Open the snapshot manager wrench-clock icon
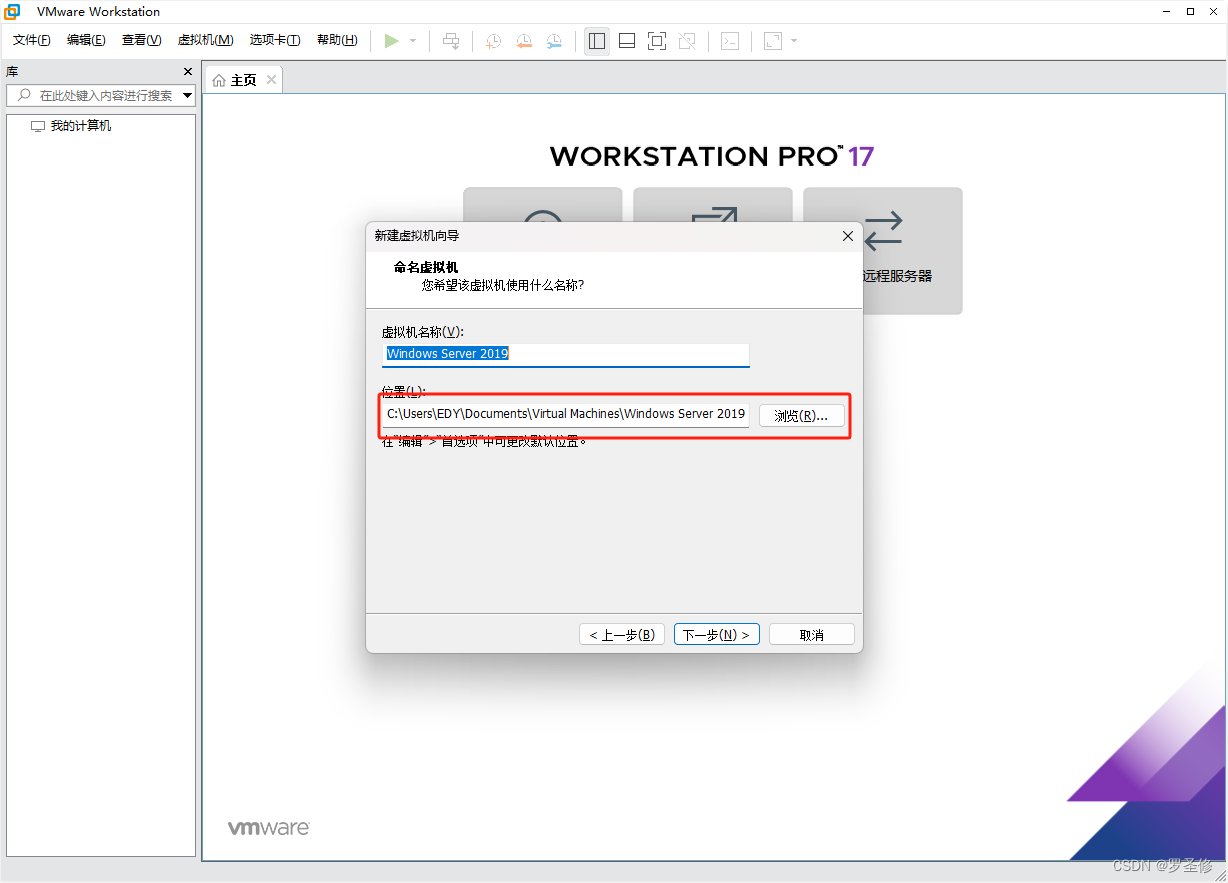 click(x=554, y=41)
